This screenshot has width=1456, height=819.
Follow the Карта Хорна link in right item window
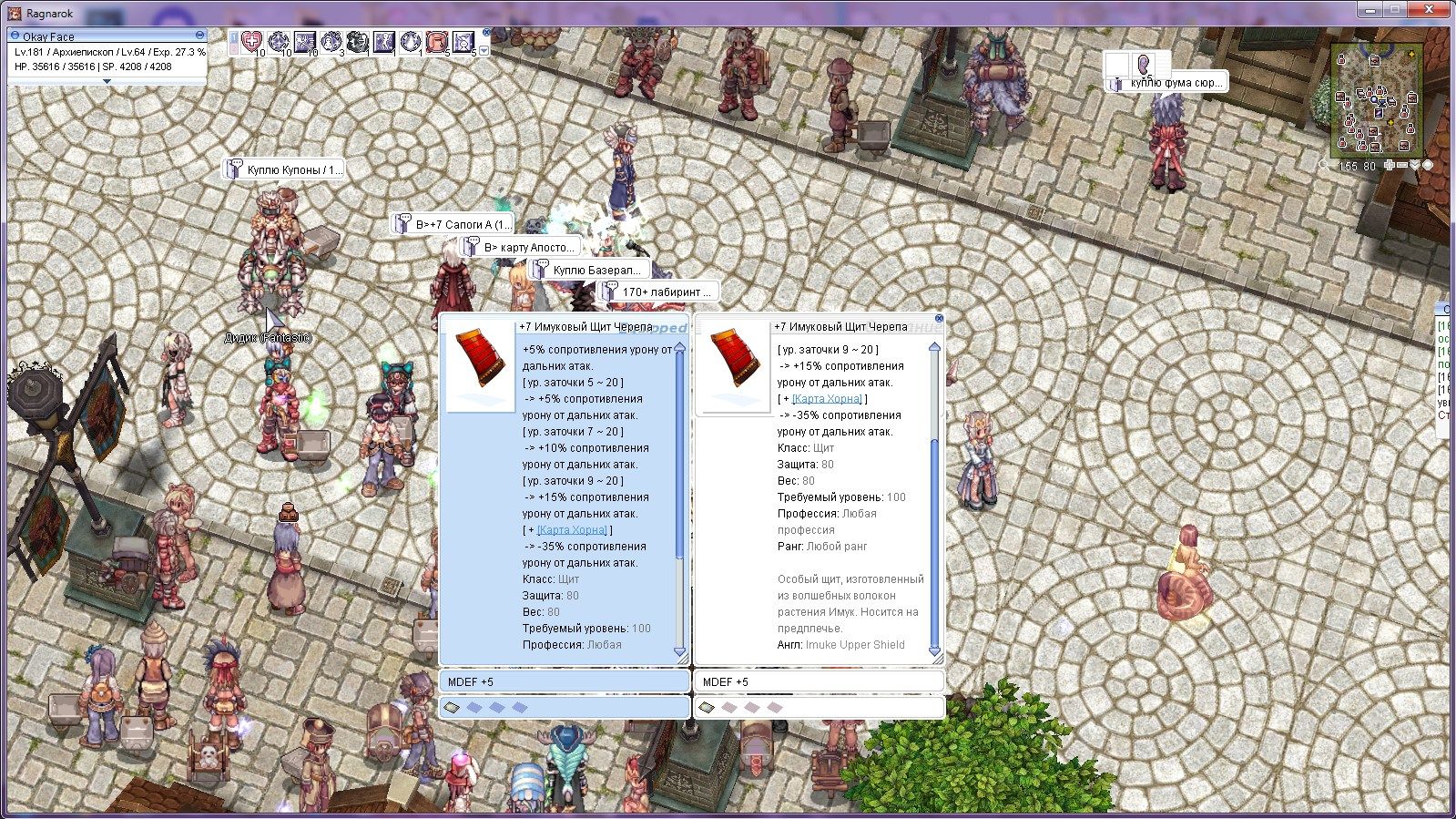(x=827, y=398)
